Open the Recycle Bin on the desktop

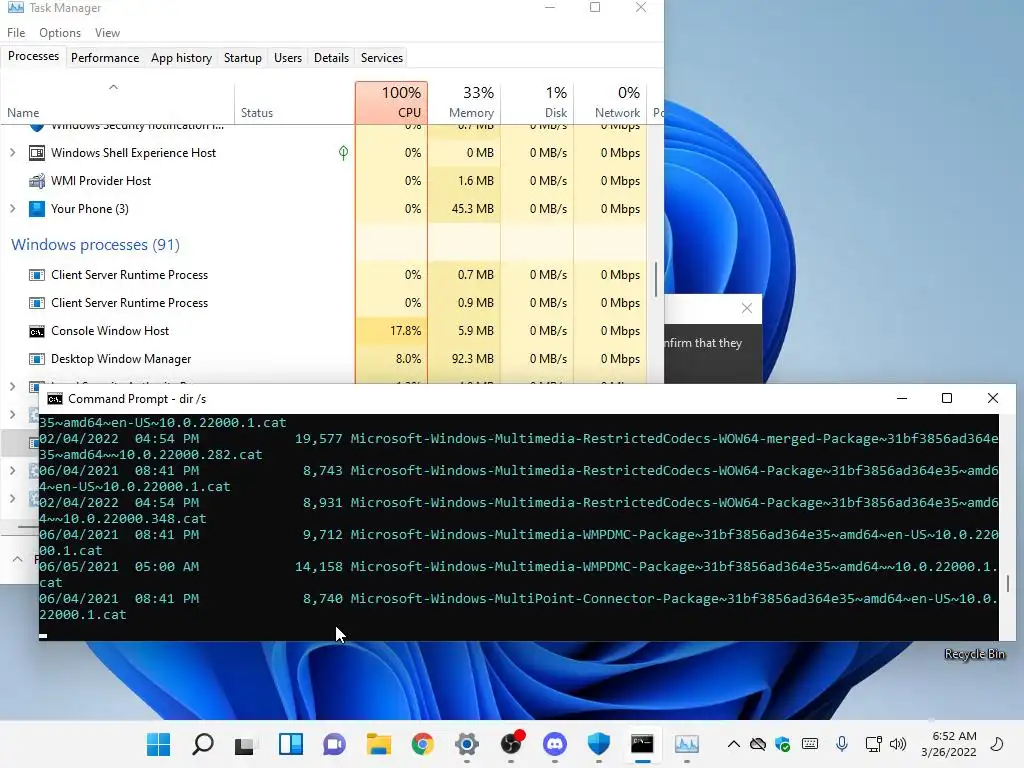(974, 654)
